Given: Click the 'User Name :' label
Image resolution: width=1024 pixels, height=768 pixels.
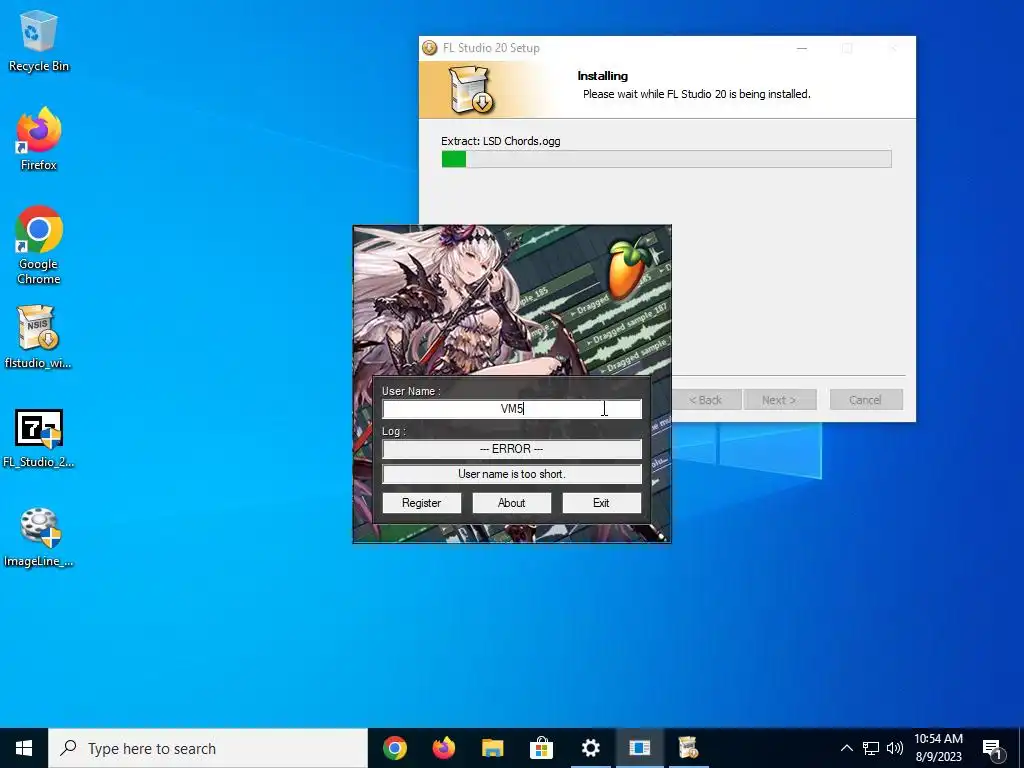Looking at the screenshot, I should click(x=411, y=391).
